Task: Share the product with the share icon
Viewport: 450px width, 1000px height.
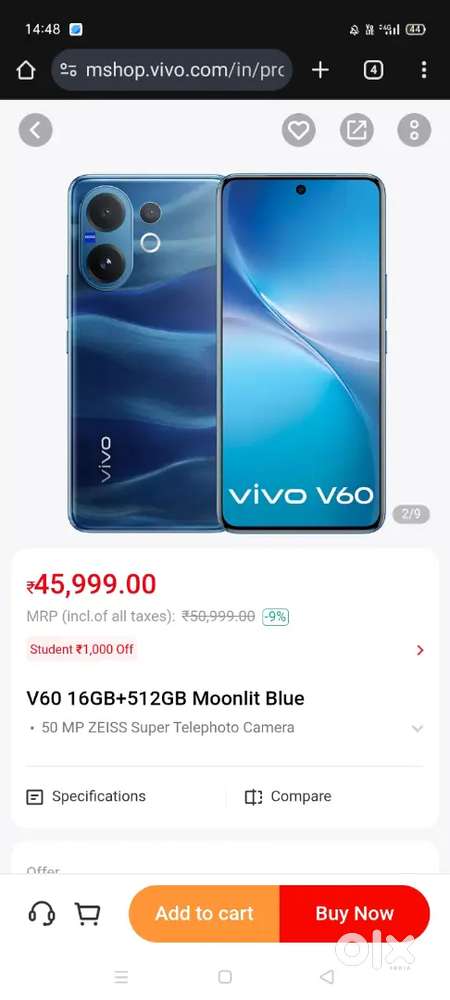Action: click(356, 131)
